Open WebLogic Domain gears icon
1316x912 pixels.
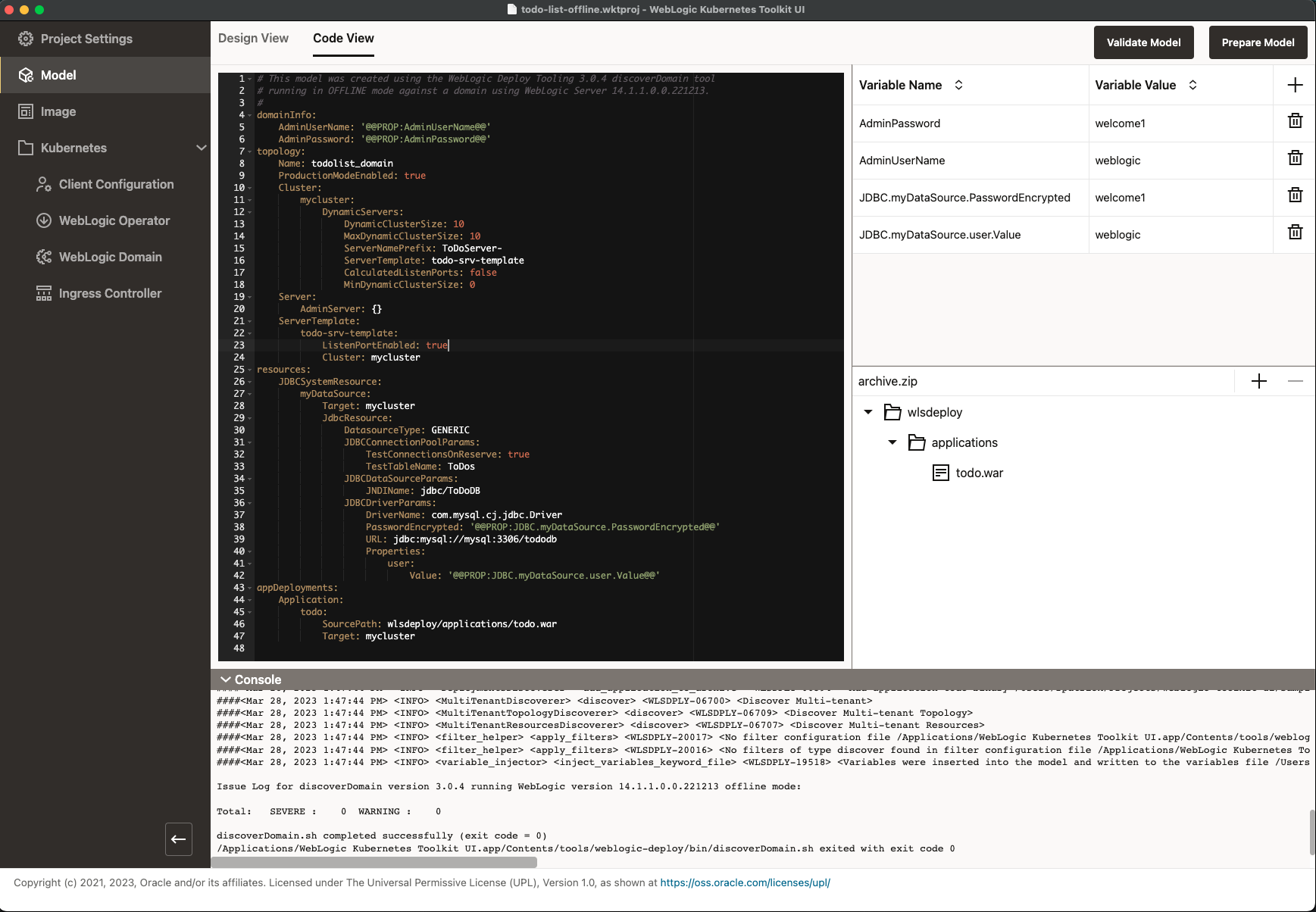pyautogui.click(x=44, y=257)
